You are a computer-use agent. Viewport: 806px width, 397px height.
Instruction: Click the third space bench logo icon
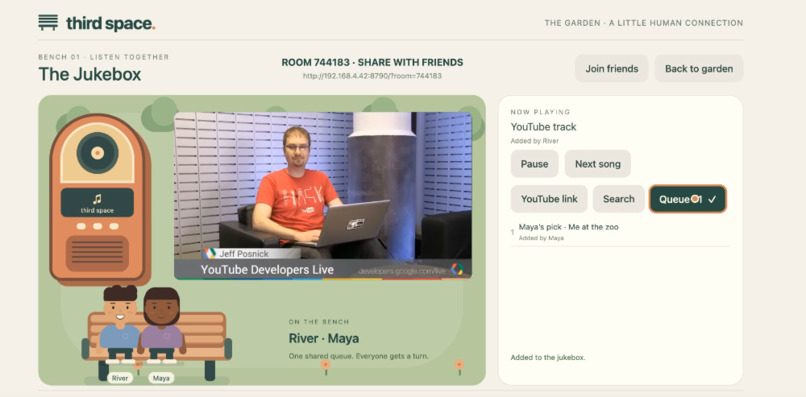click(x=48, y=23)
